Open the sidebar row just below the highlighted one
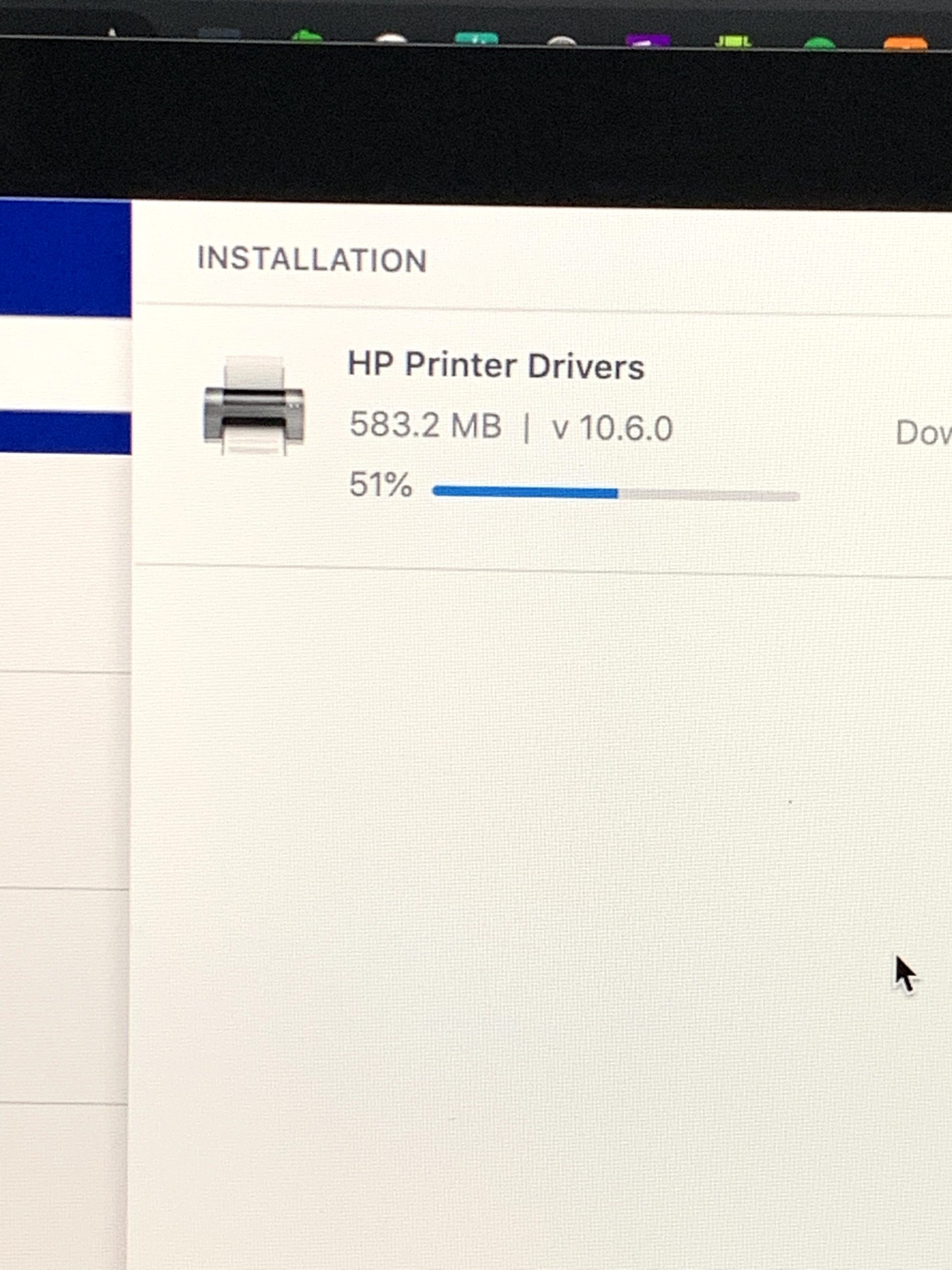Image resolution: width=952 pixels, height=1270 pixels. click(65, 563)
